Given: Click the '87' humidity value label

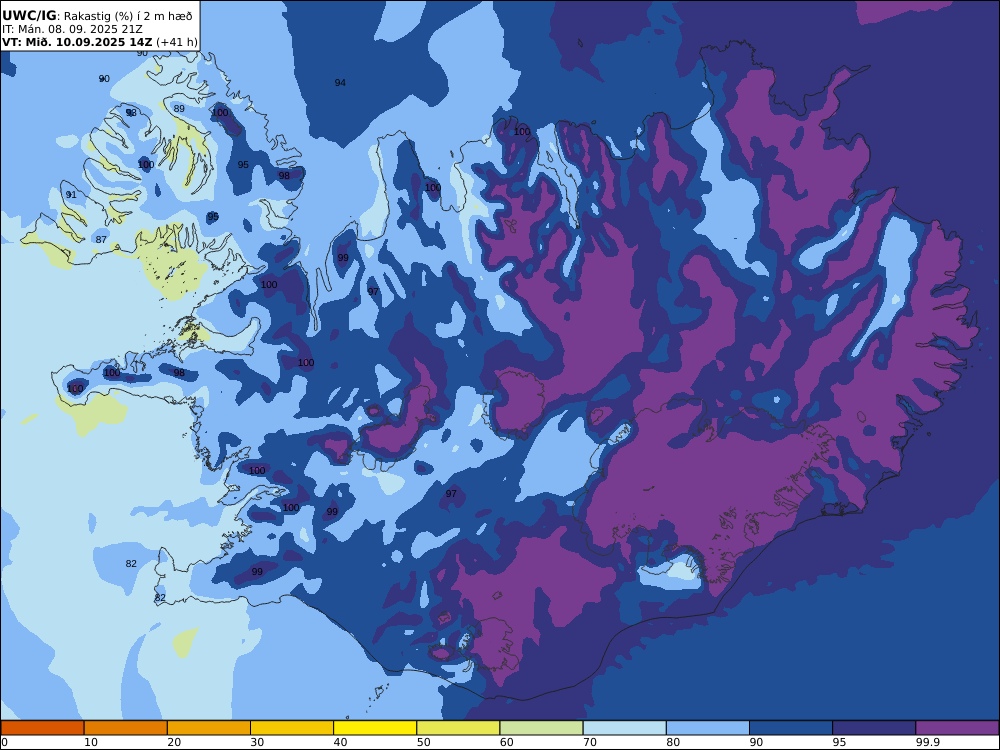Looking at the screenshot, I should pos(101,239).
